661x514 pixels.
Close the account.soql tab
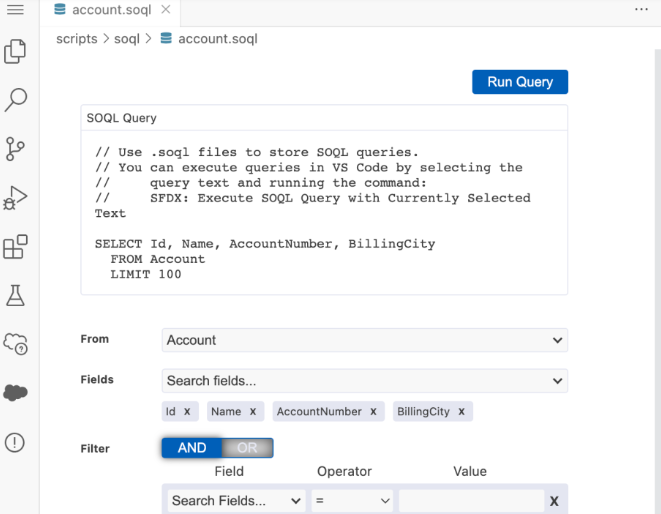166,10
